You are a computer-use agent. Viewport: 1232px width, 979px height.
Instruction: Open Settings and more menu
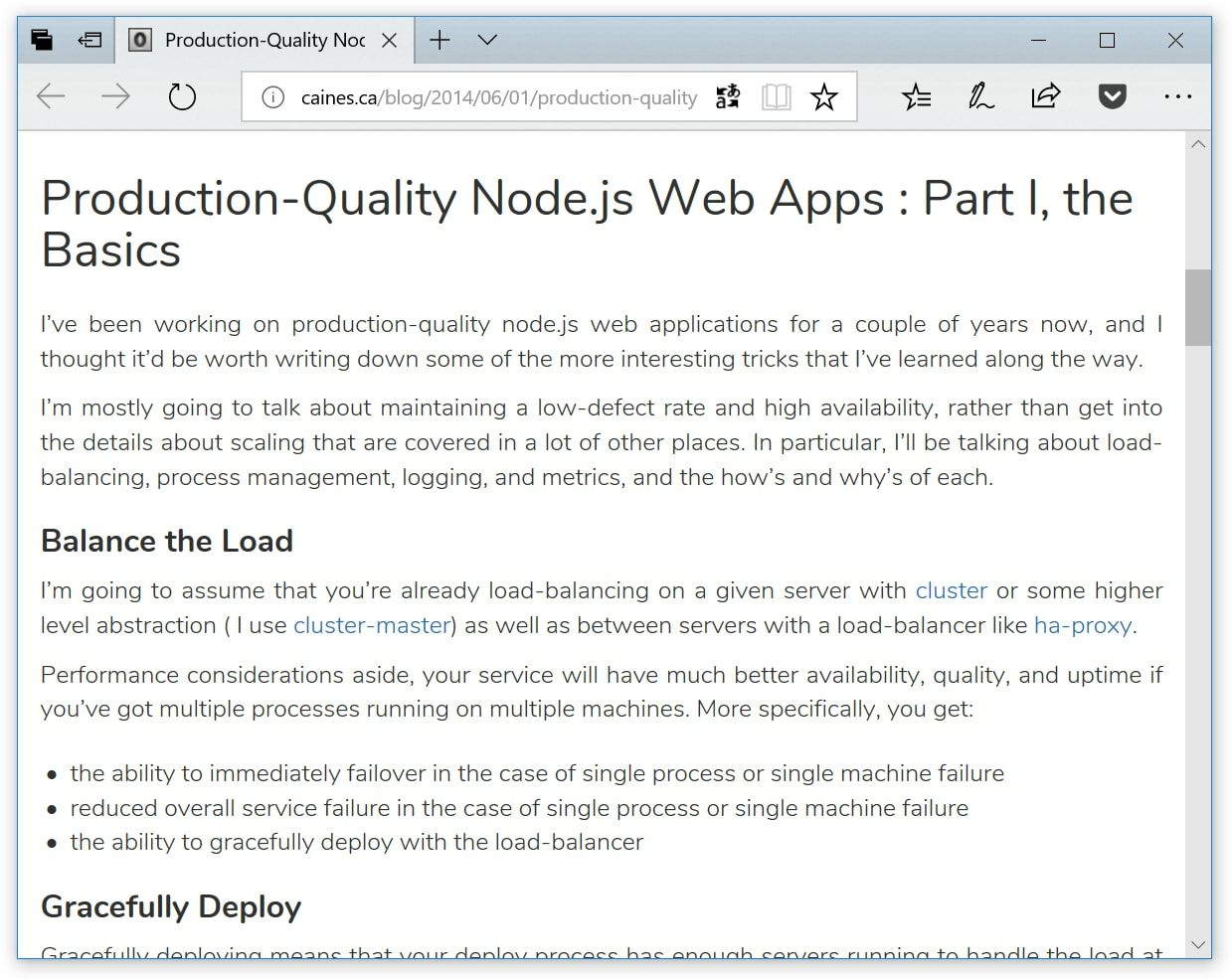[1177, 96]
